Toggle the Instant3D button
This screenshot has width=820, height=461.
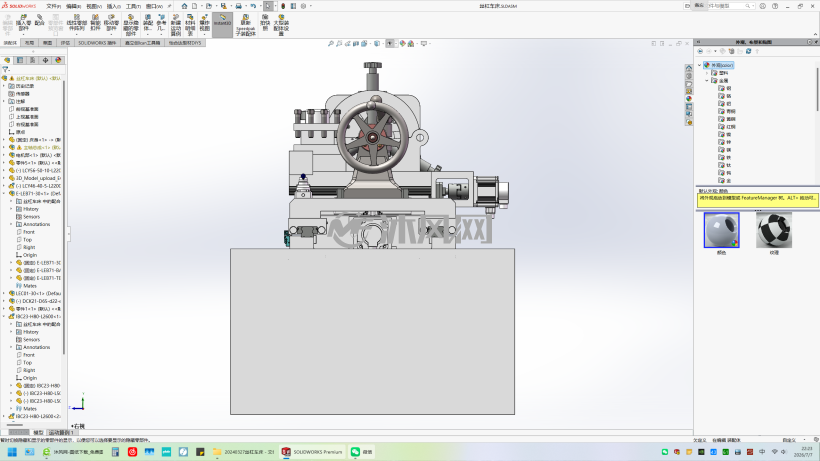point(222,25)
